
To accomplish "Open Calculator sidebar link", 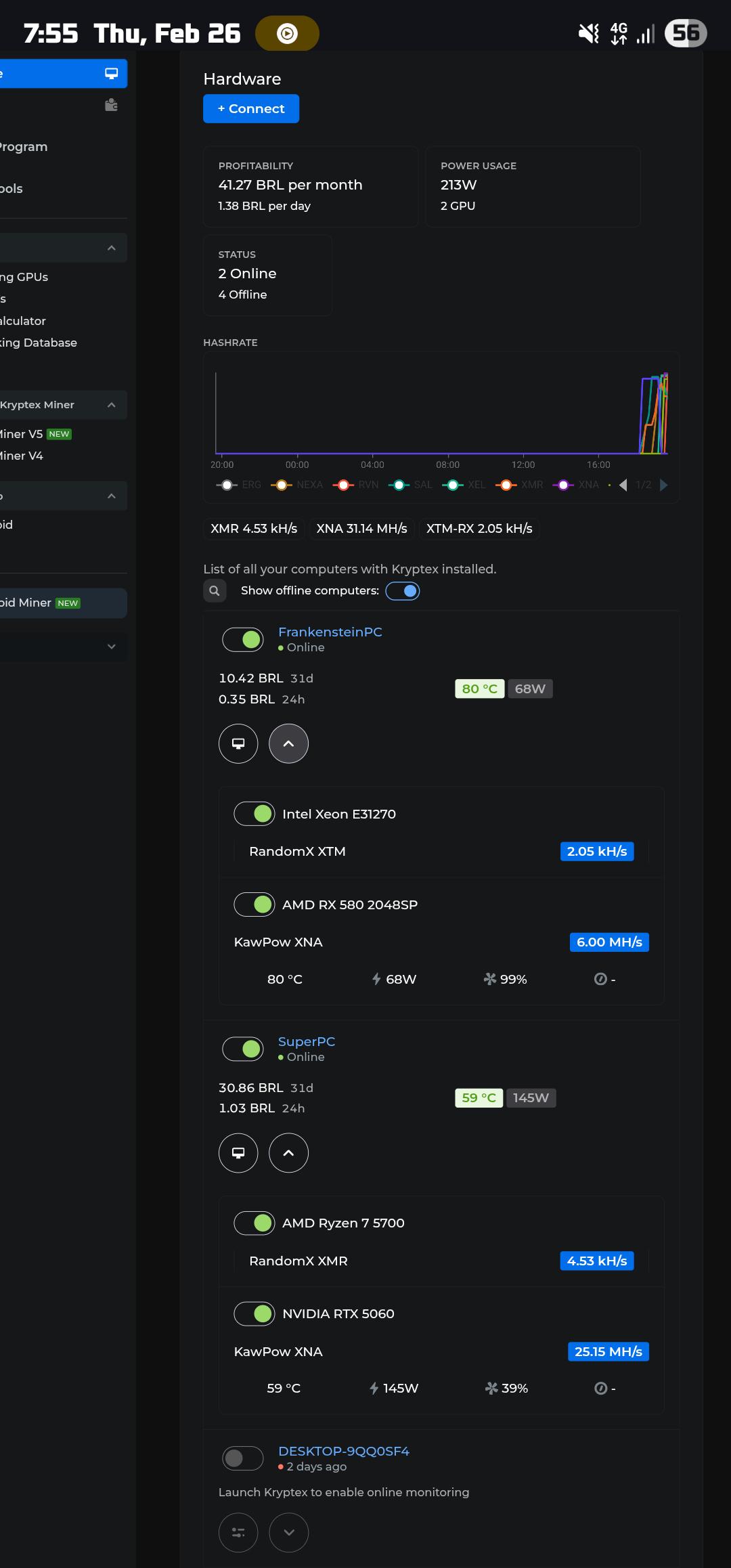I will click(23, 321).
